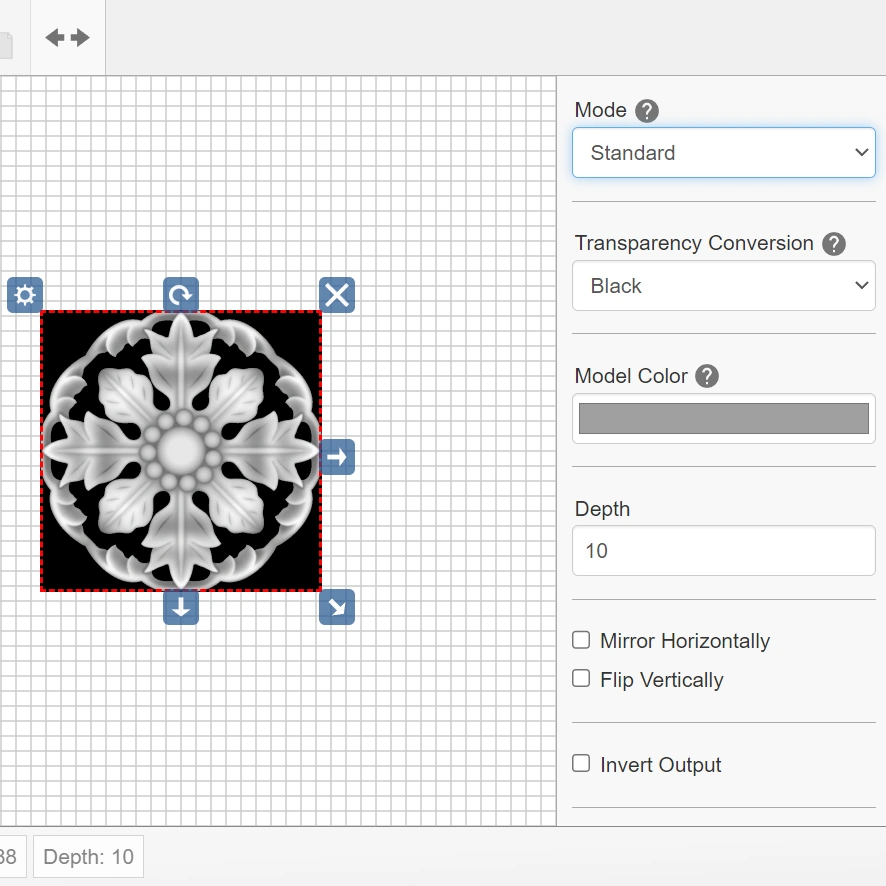Click the gear settings handle on the image
Viewport: 886px width, 886px height.
pos(25,295)
